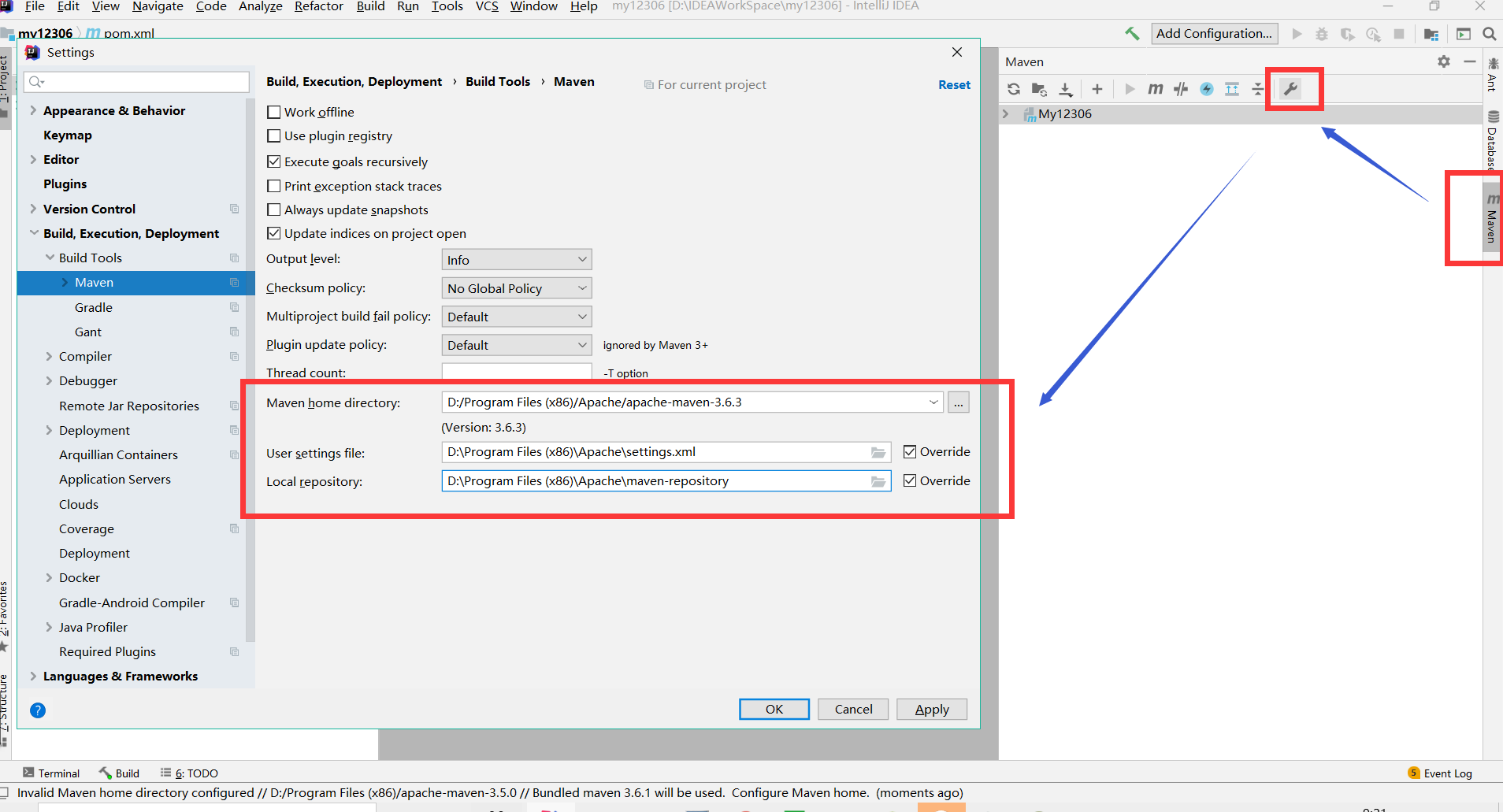
Task: Click the Reset link in Settings
Action: pos(954,84)
